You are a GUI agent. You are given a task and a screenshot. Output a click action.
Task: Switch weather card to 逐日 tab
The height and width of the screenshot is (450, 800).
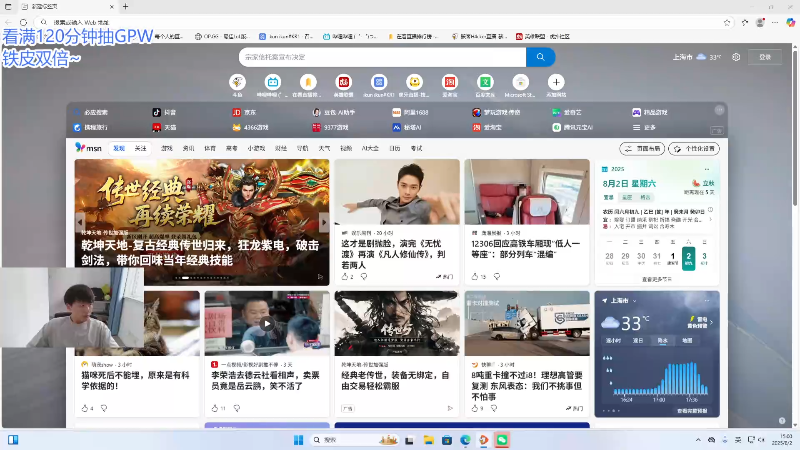pyautogui.click(x=638, y=340)
